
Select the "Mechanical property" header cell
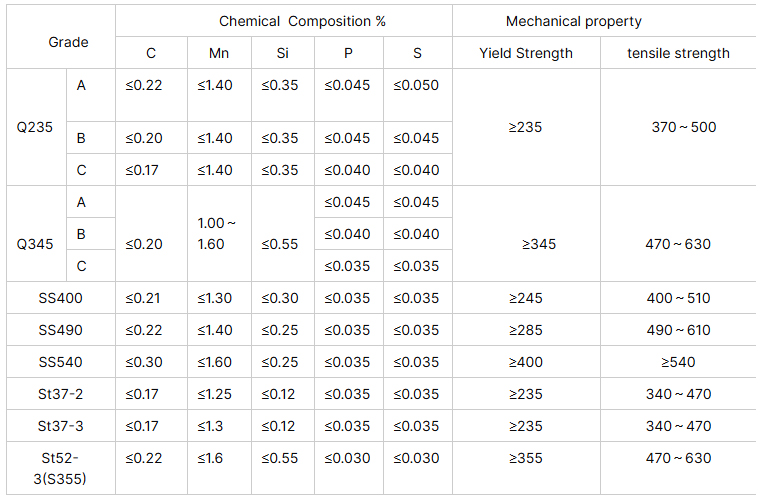[574, 21]
